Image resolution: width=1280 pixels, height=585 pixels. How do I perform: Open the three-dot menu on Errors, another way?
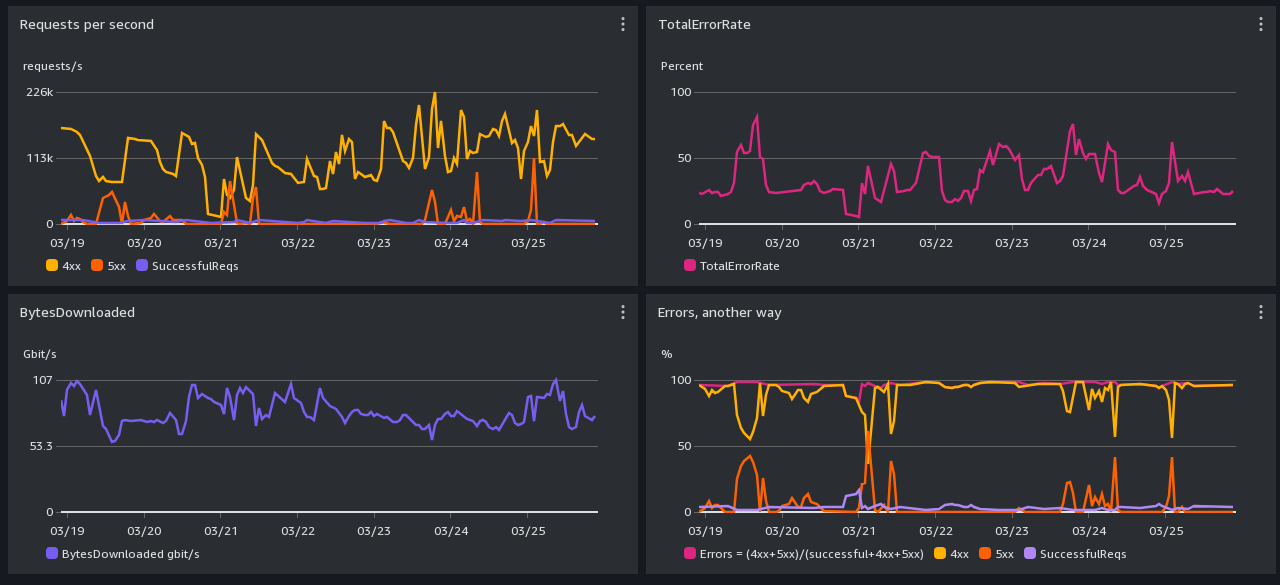pyautogui.click(x=1260, y=311)
